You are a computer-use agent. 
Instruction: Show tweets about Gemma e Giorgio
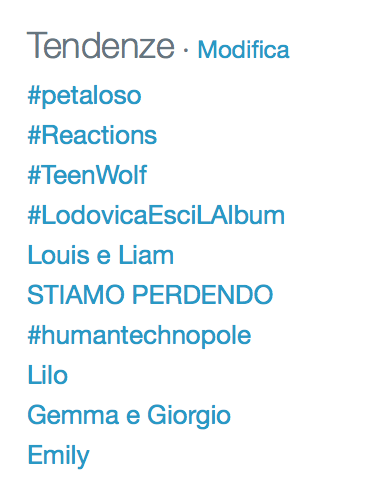[129, 416]
